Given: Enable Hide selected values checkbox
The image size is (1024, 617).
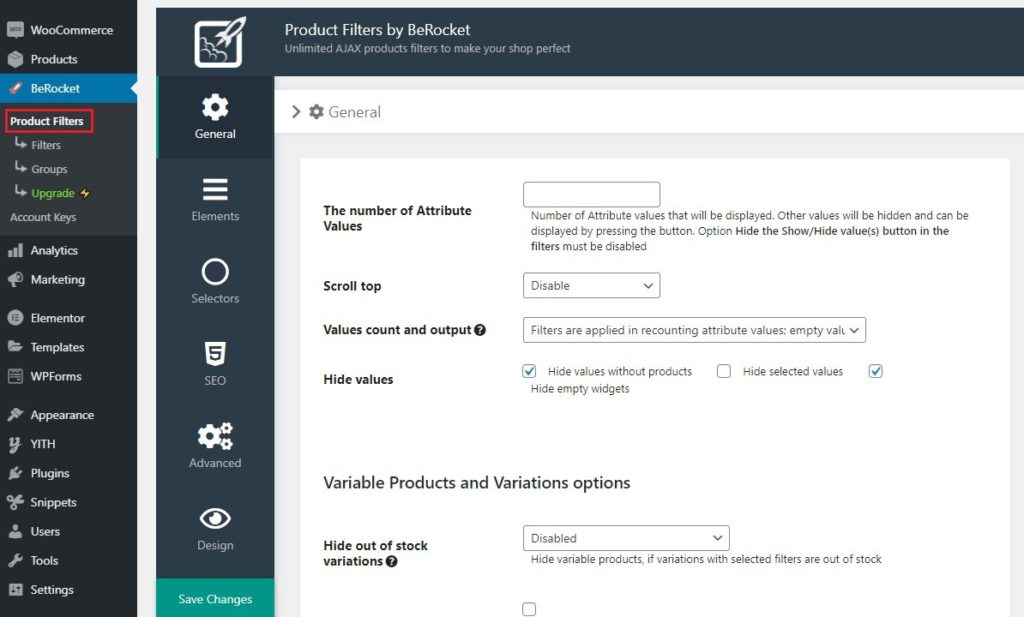Looking at the screenshot, I should click(724, 371).
